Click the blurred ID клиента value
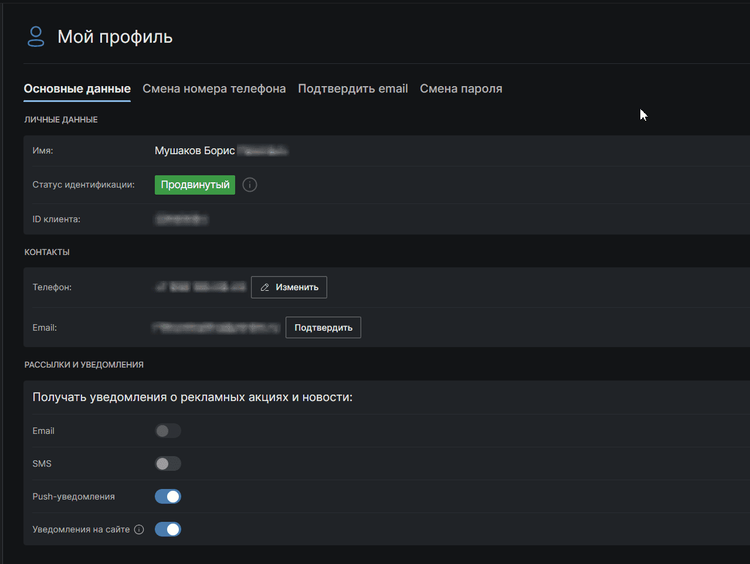 coord(182,219)
